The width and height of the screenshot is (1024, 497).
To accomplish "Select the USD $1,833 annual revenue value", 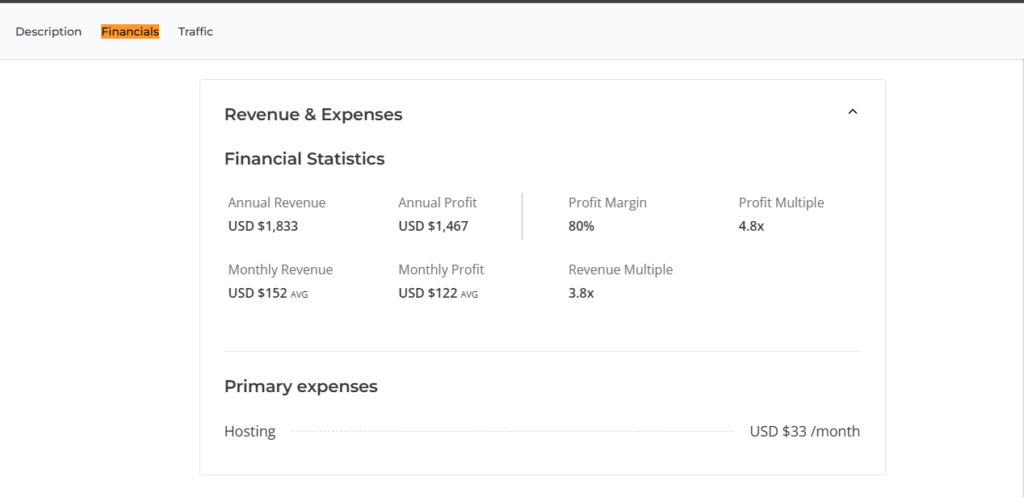I will click(x=263, y=226).
